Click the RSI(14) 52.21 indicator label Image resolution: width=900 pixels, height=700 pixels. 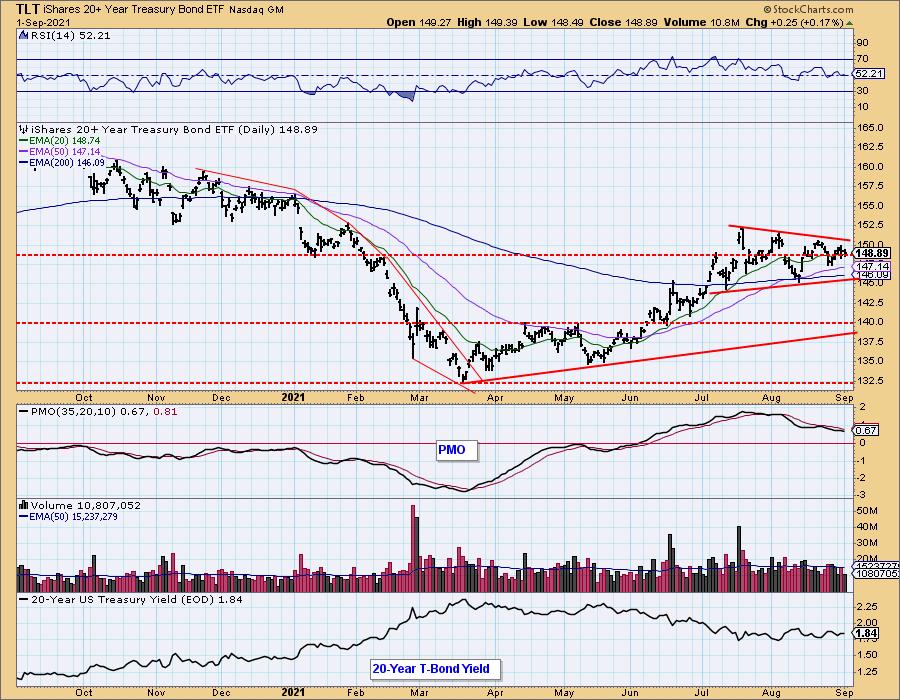tap(71, 36)
